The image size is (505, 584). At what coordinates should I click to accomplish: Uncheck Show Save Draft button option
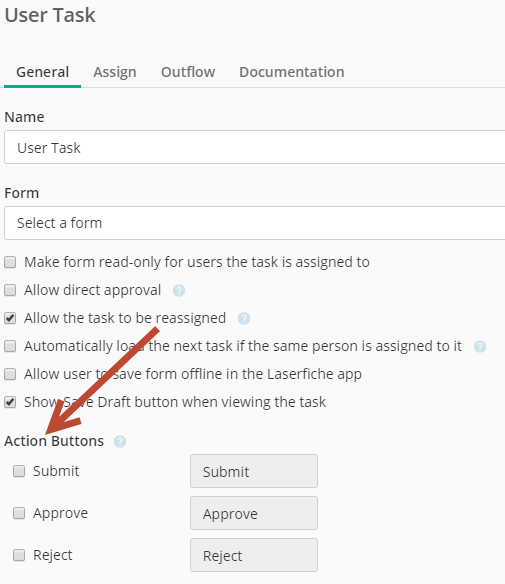coord(10,402)
